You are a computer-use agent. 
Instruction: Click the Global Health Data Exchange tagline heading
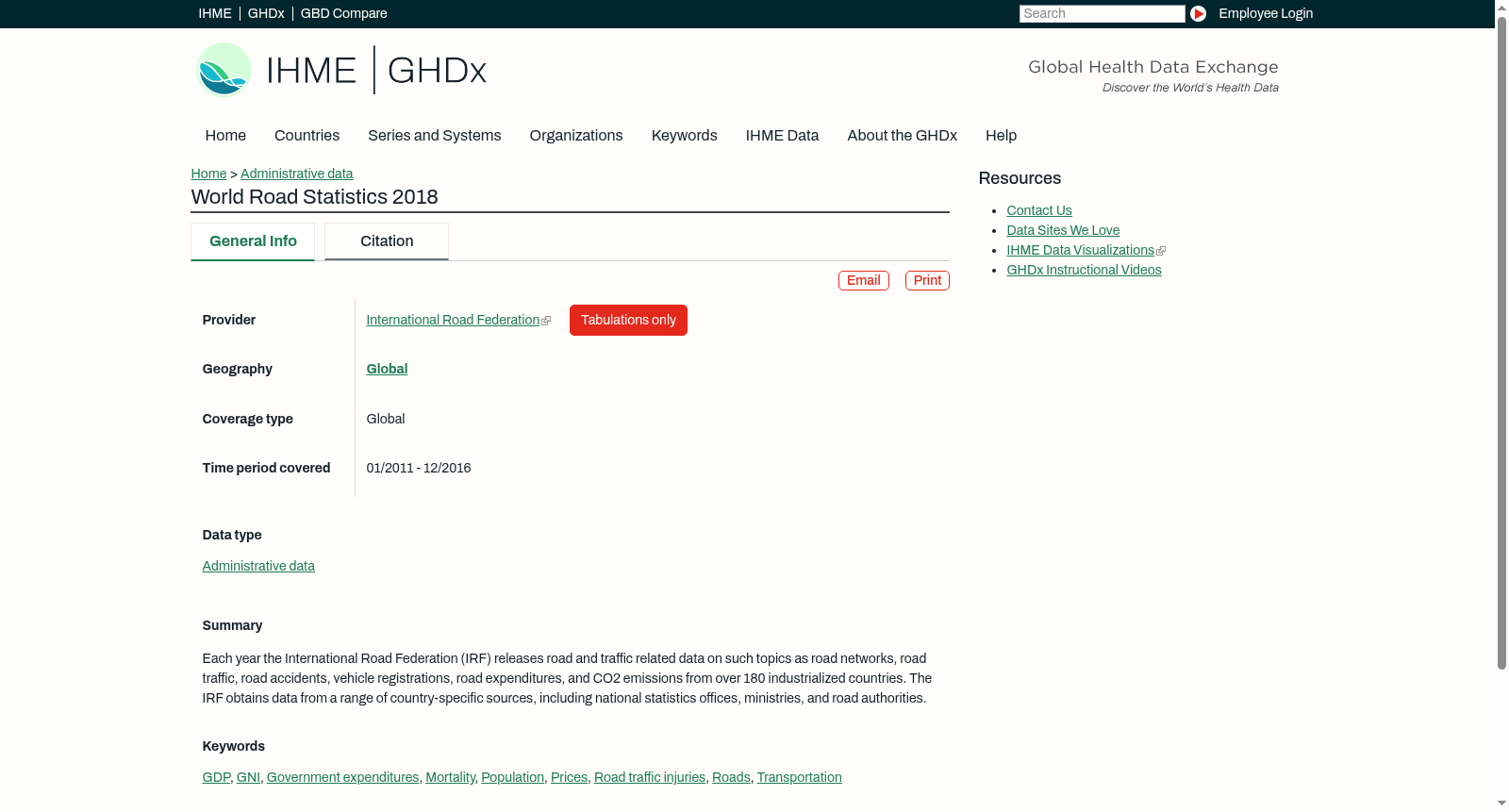(1152, 67)
